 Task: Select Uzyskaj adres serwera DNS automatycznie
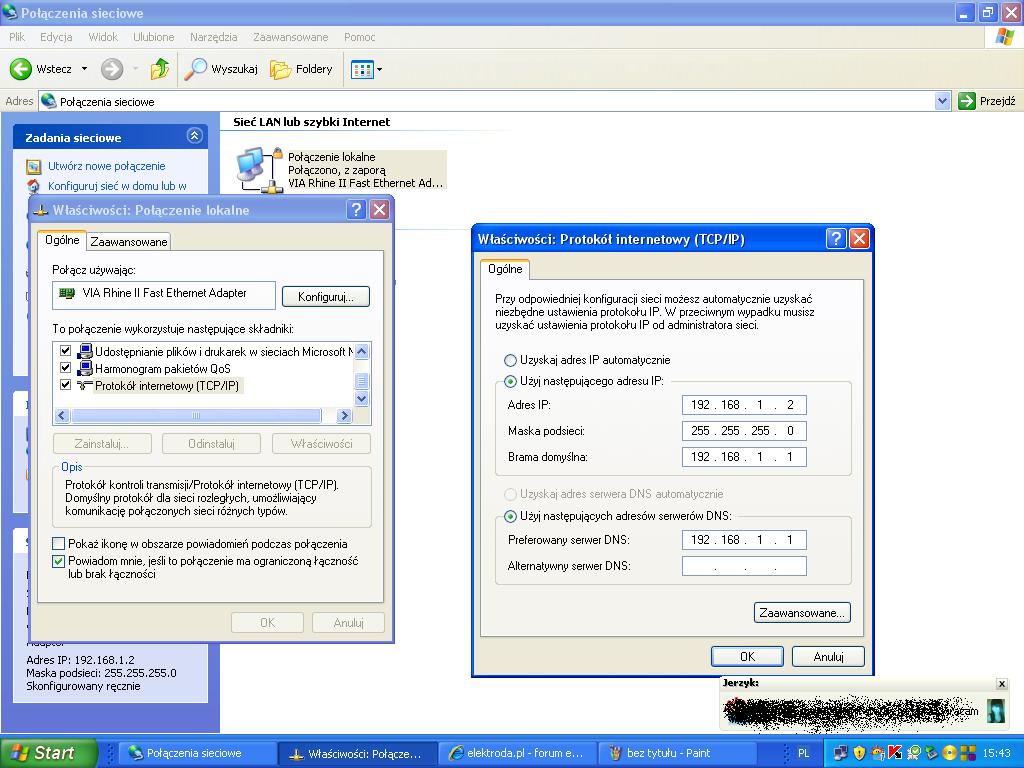[510, 494]
